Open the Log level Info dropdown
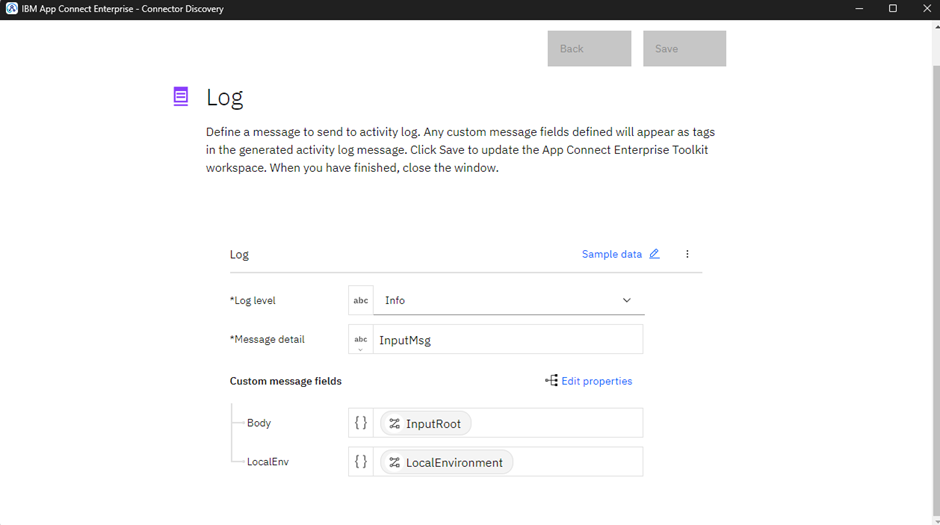The width and height of the screenshot is (940, 525). pyautogui.click(x=500, y=300)
